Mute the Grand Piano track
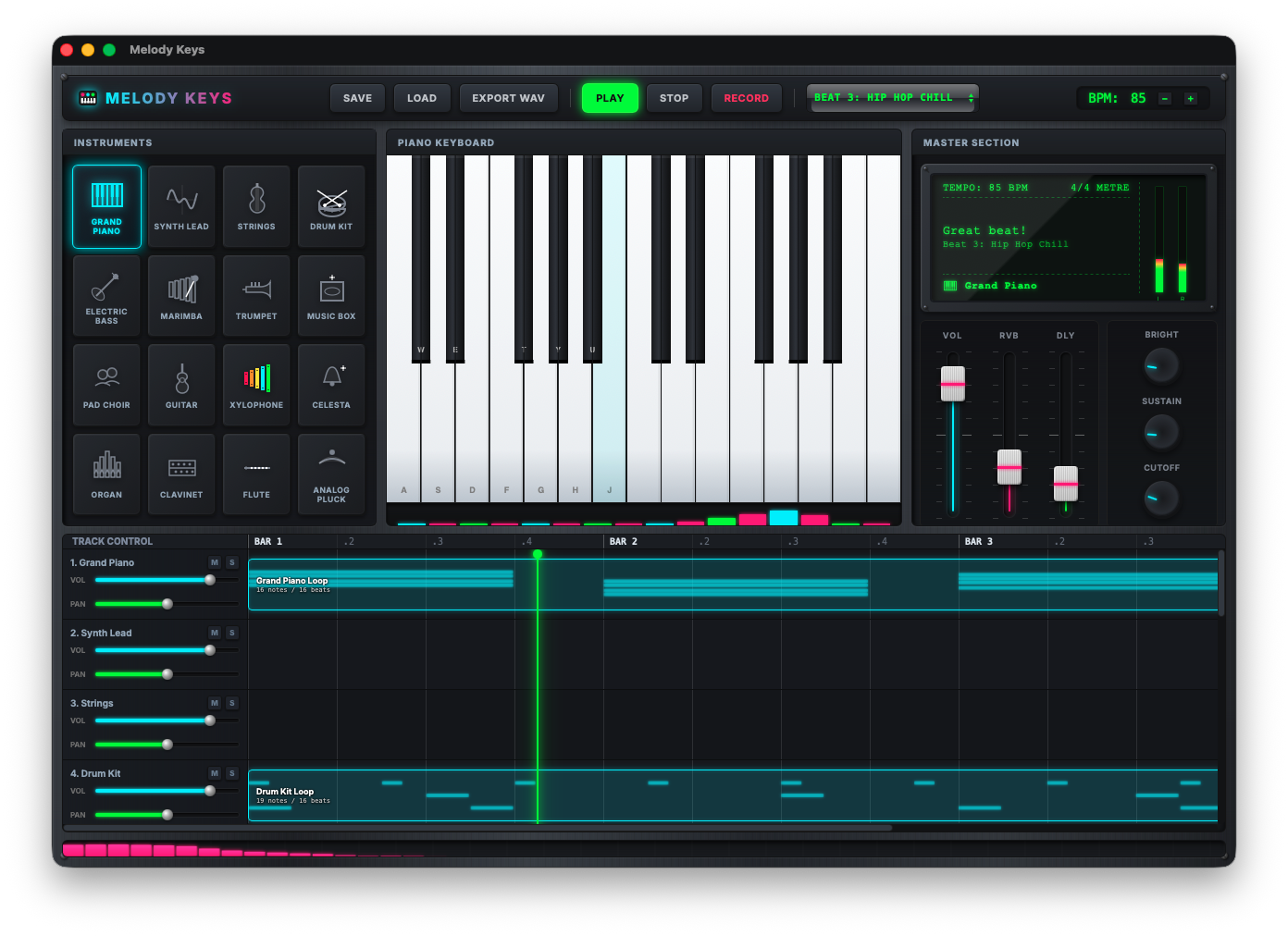This screenshot has height=936, width=1288. coord(215,562)
